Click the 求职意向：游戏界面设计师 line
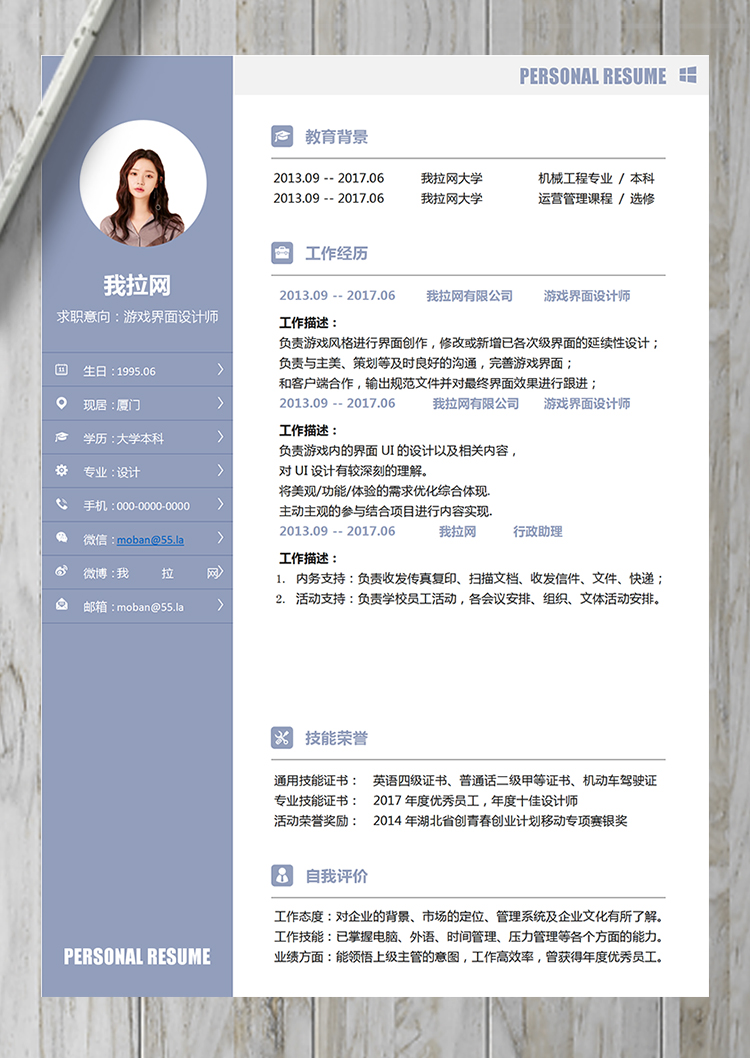 pos(137,316)
